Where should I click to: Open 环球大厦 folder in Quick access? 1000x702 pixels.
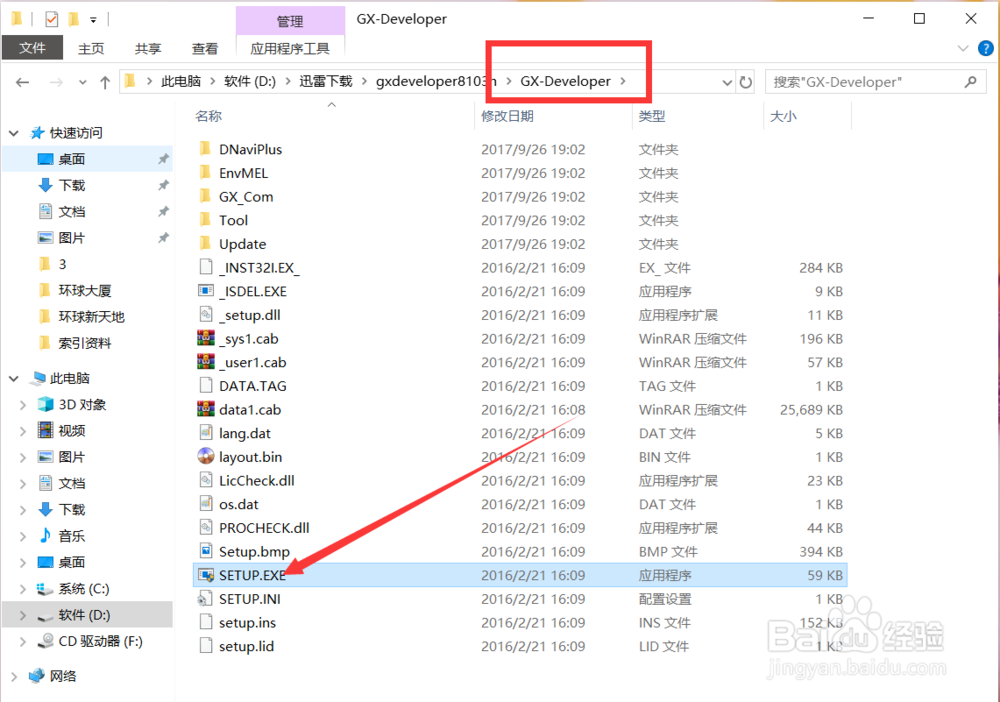pos(85,291)
